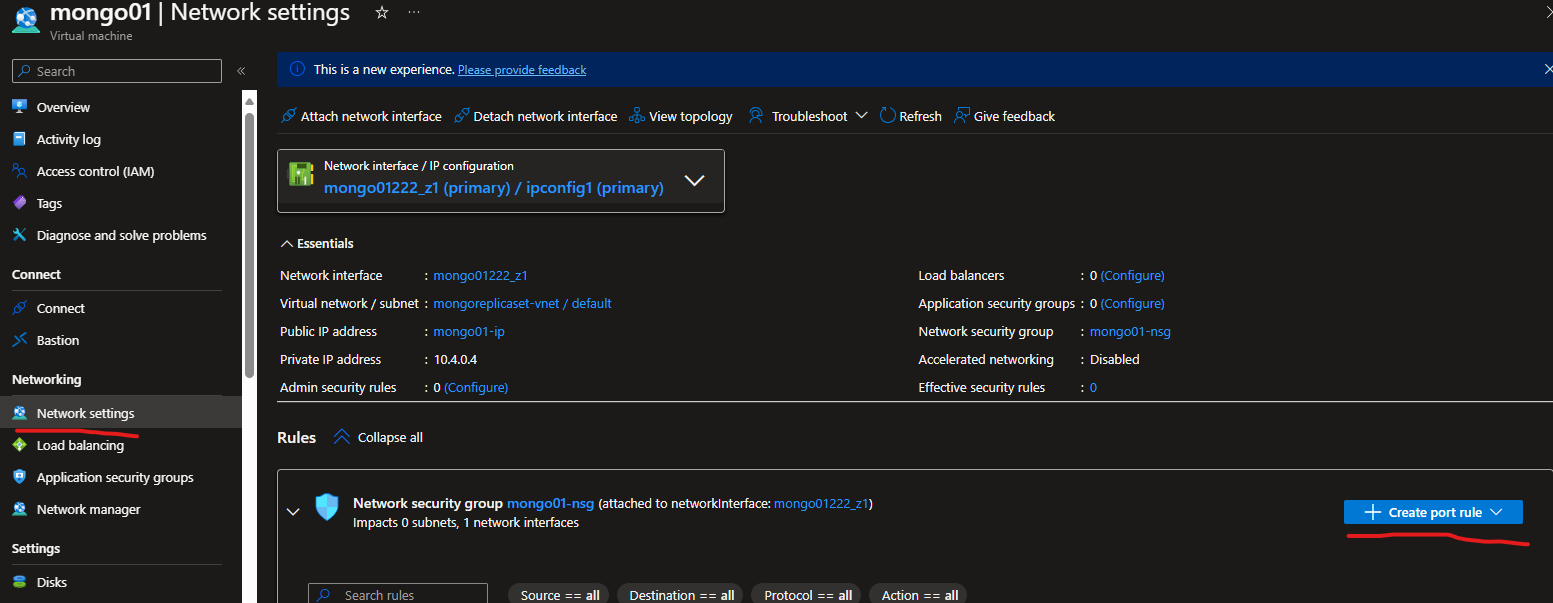Open mongo01-nsg link in the Rules header
Image resolution: width=1553 pixels, height=603 pixels.
[551, 504]
